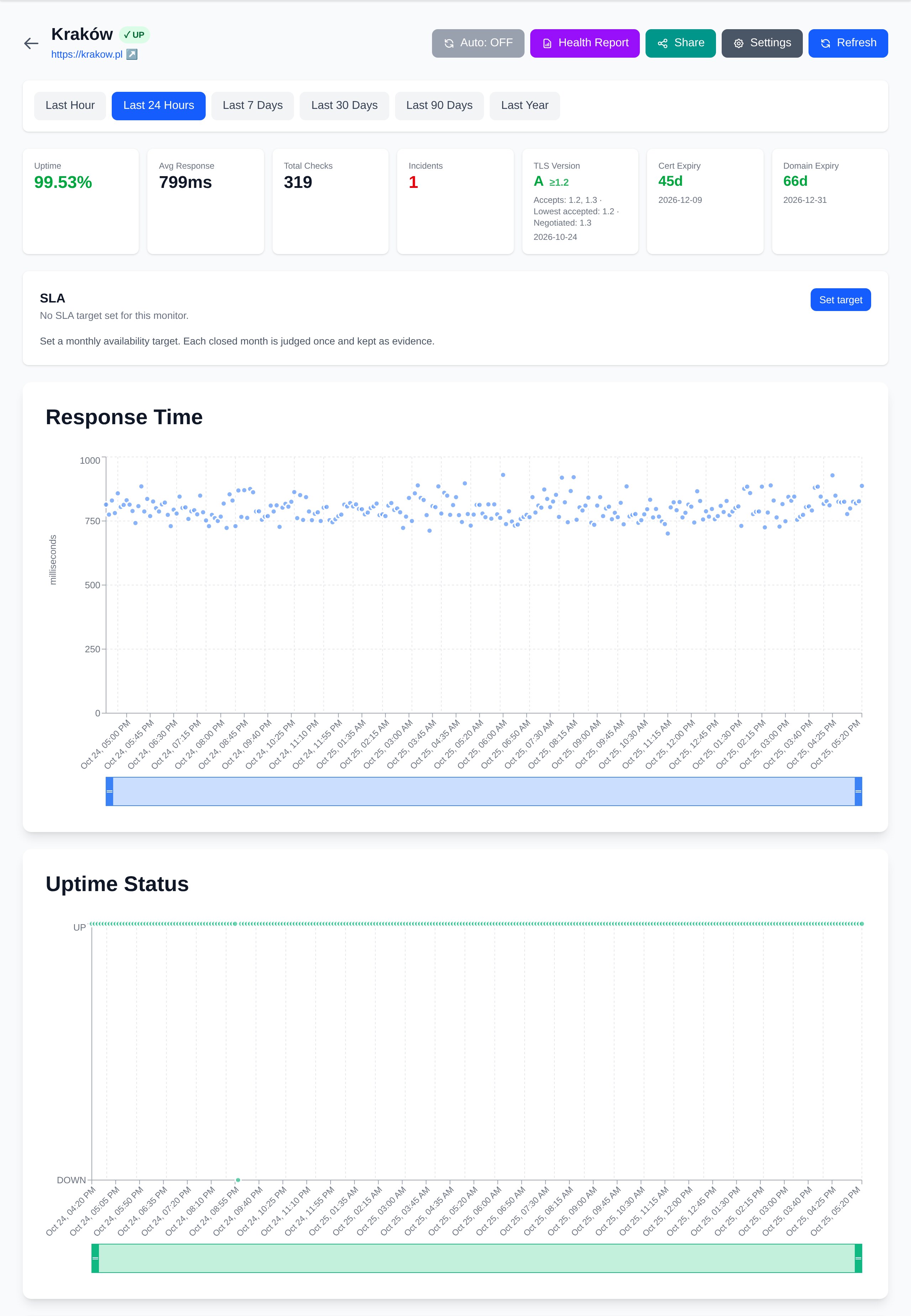Image resolution: width=911 pixels, height=1316 pixels.
Task: Click the right handle of Uptime Status range slider
Action: pos(858,1258)
